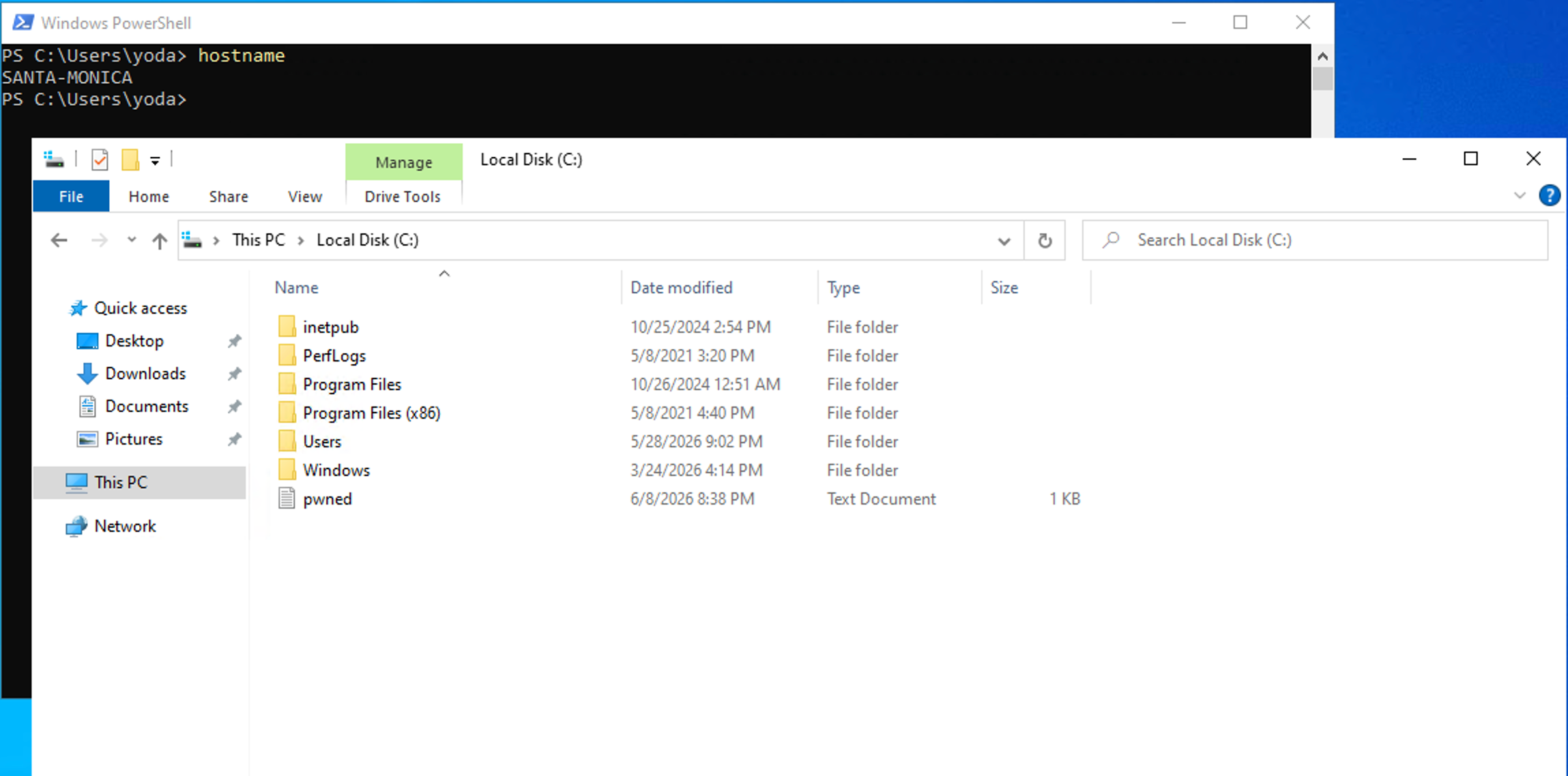Viewport: 1568px width, 776px height.
Task: Go back using the Back arrow
Action: click(59, 240)
